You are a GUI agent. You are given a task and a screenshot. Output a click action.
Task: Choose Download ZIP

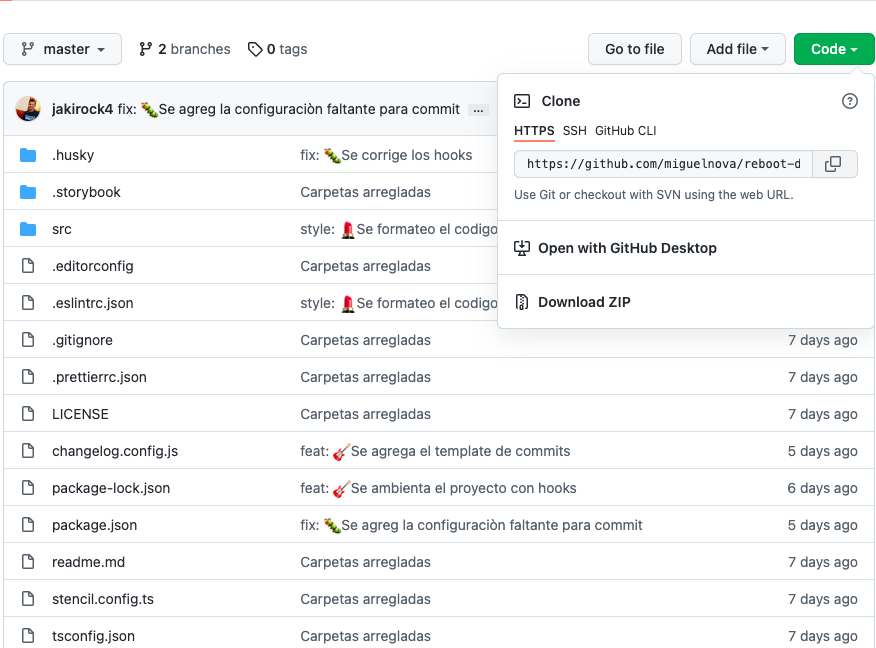[x=584, y=302]
